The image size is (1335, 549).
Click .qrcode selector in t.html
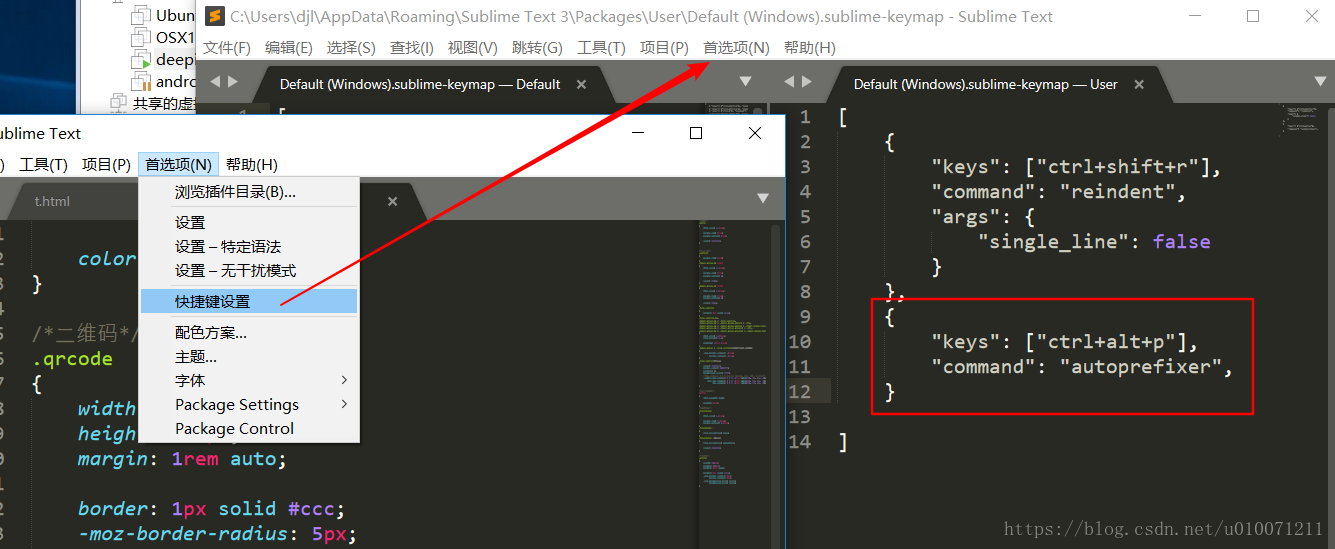coord(72,359)
